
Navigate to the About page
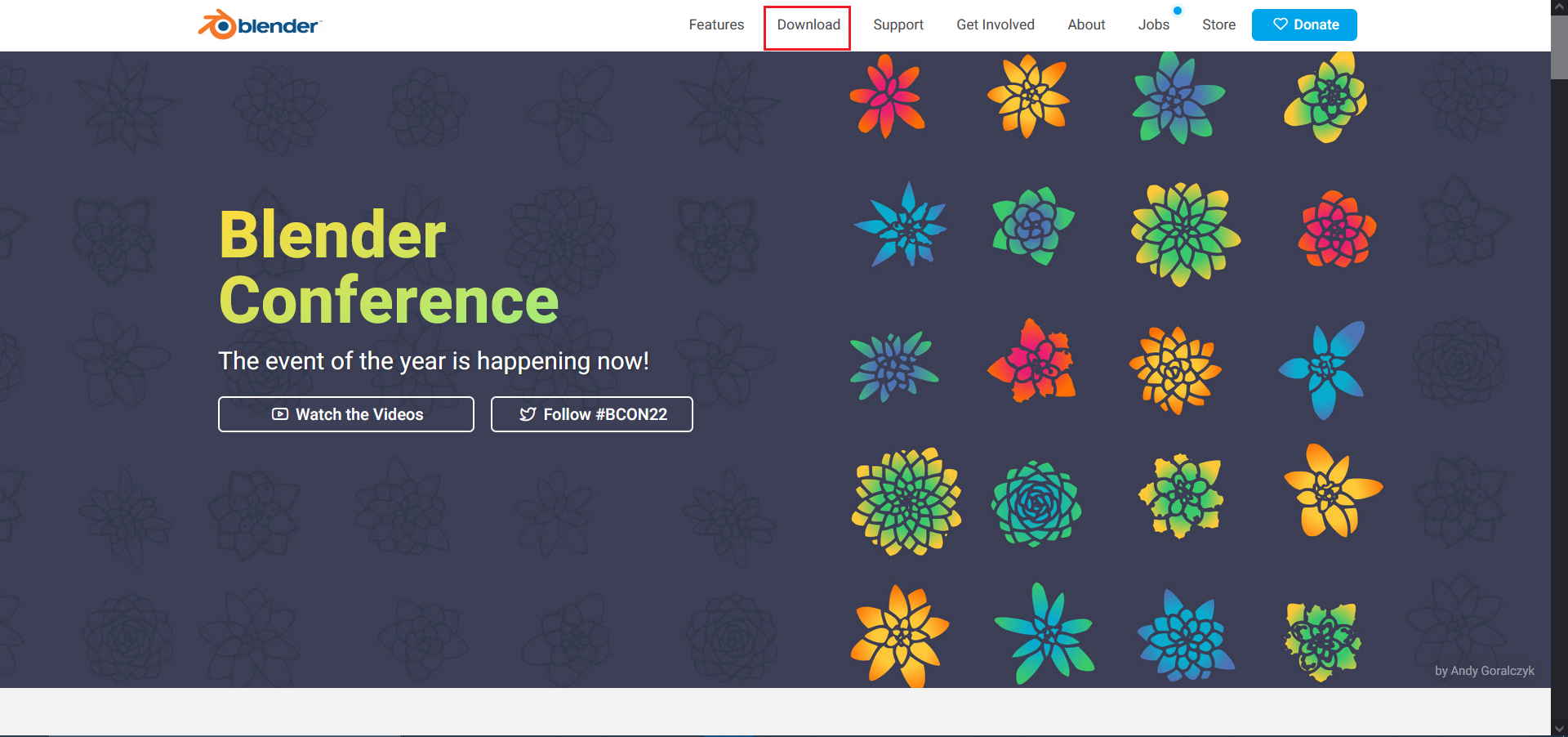pyautogui.click(x=1085, y=25)
